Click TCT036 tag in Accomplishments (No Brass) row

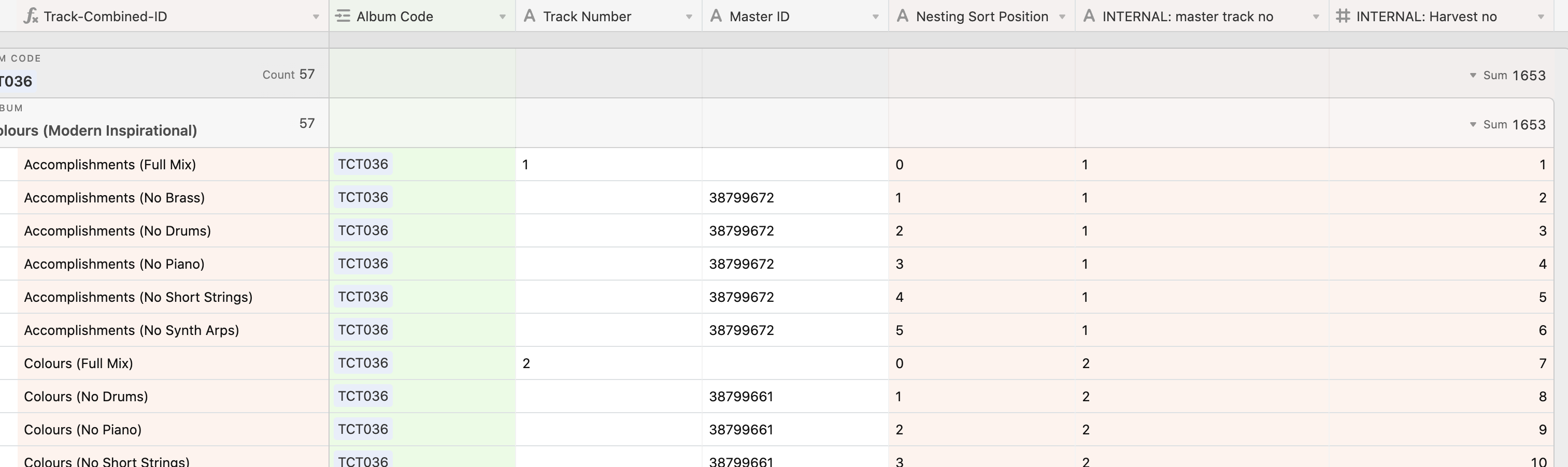(363, 198)
